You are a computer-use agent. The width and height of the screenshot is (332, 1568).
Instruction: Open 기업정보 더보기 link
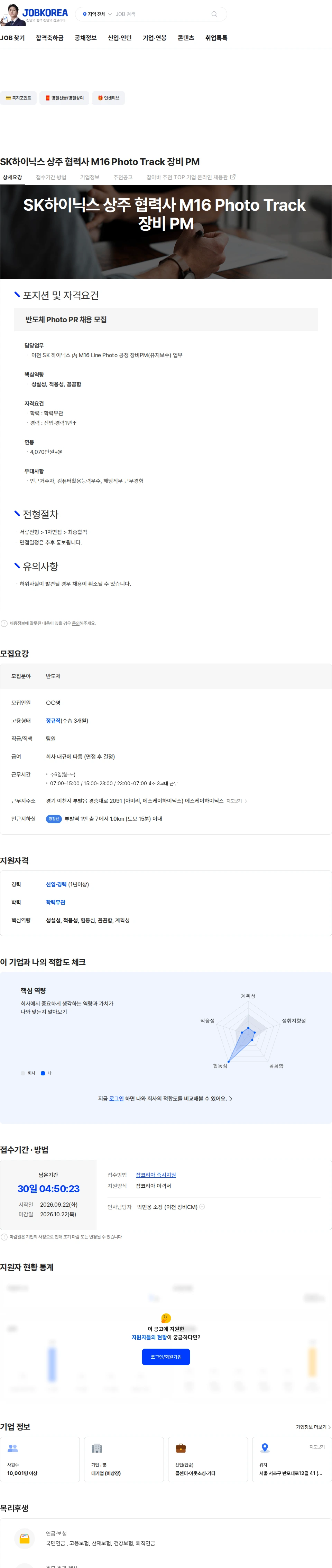click(x=313, y=1427)
